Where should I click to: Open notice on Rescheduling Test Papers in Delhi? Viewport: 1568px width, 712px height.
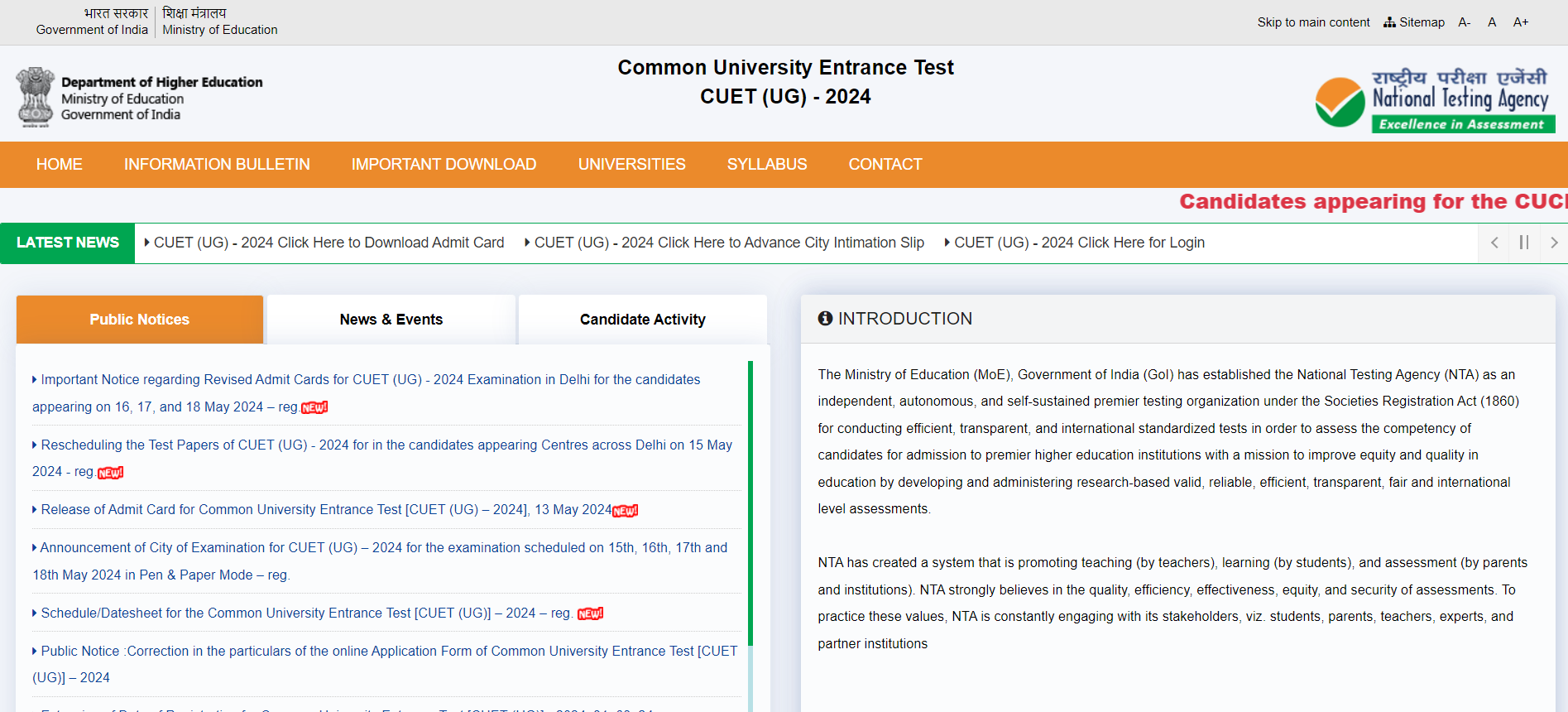(382, 459)
